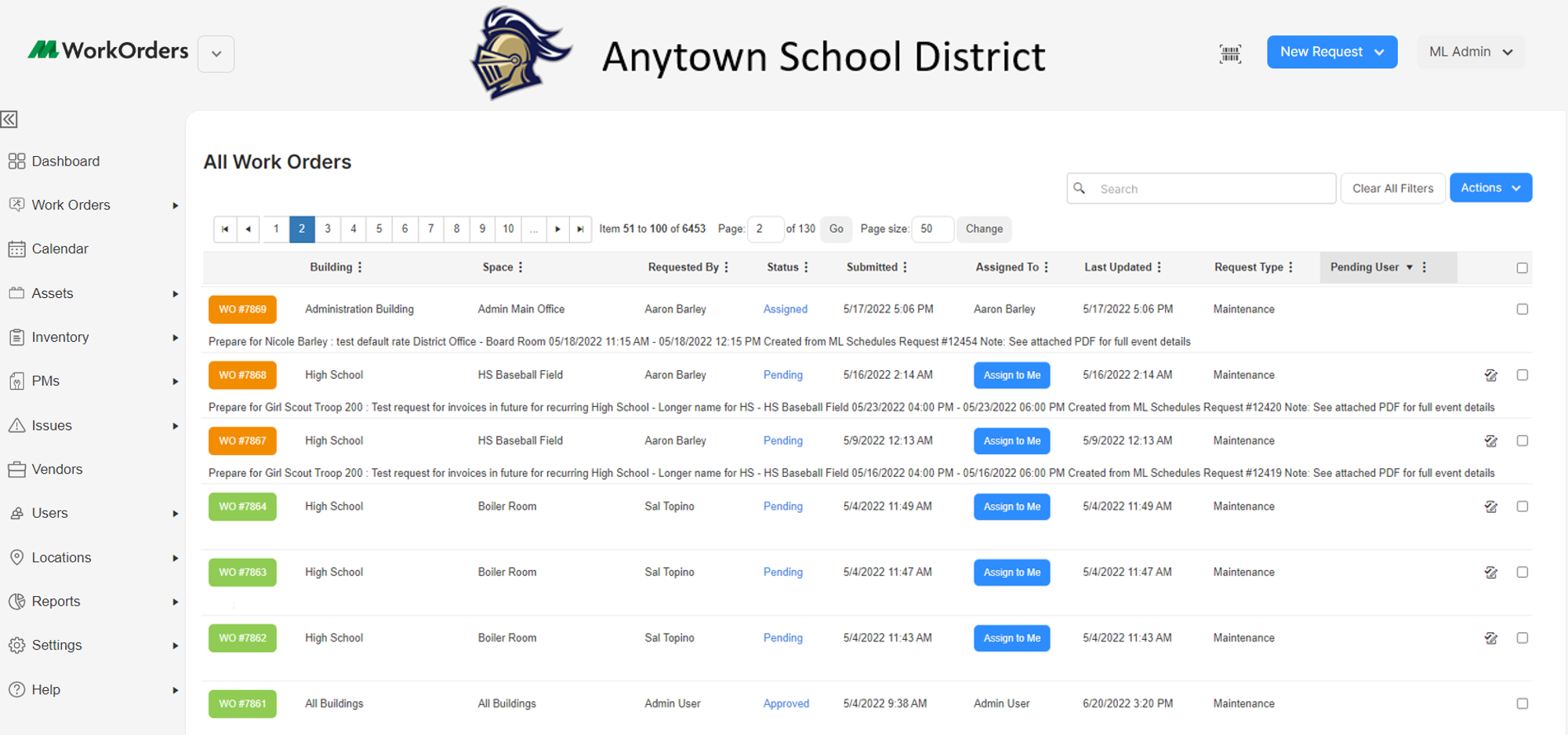
Task: Open the Actions dropdown
Action: (x=1490, y=187)
